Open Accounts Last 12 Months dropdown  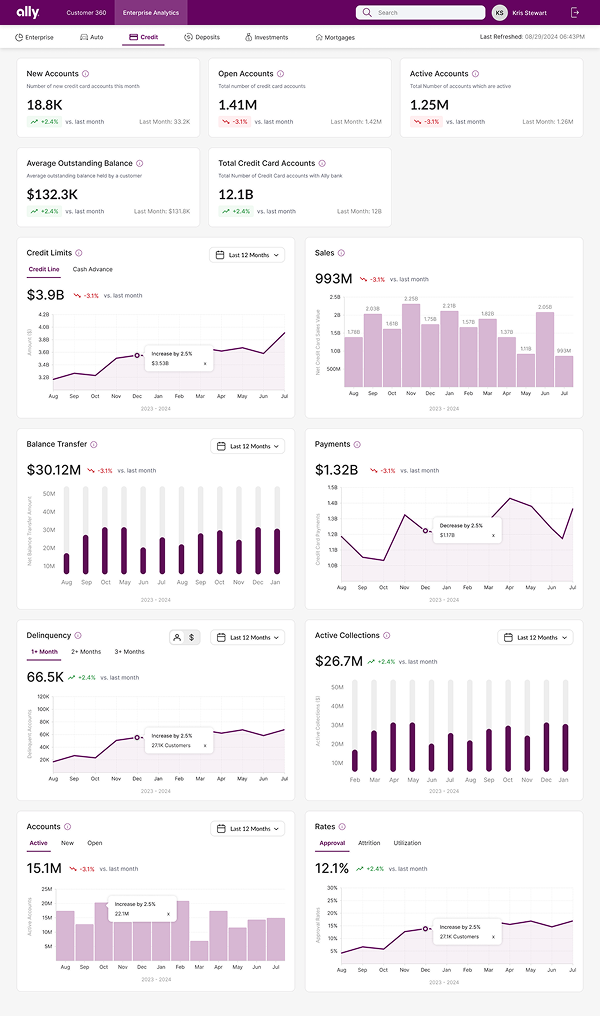tap(248, 829)
